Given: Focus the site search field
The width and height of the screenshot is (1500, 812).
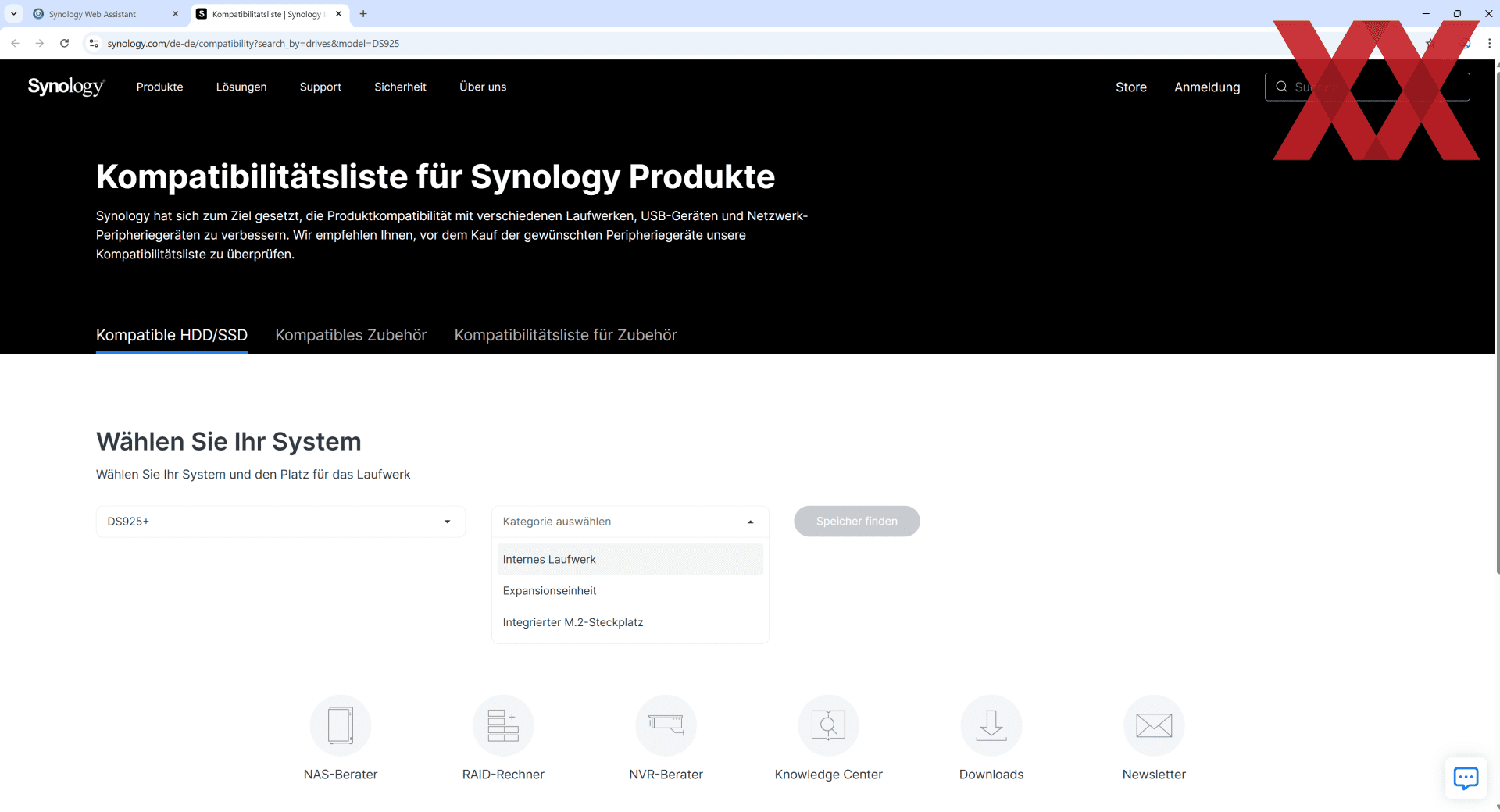Looking at the screenshot, I should click(x=1367, y=87).
